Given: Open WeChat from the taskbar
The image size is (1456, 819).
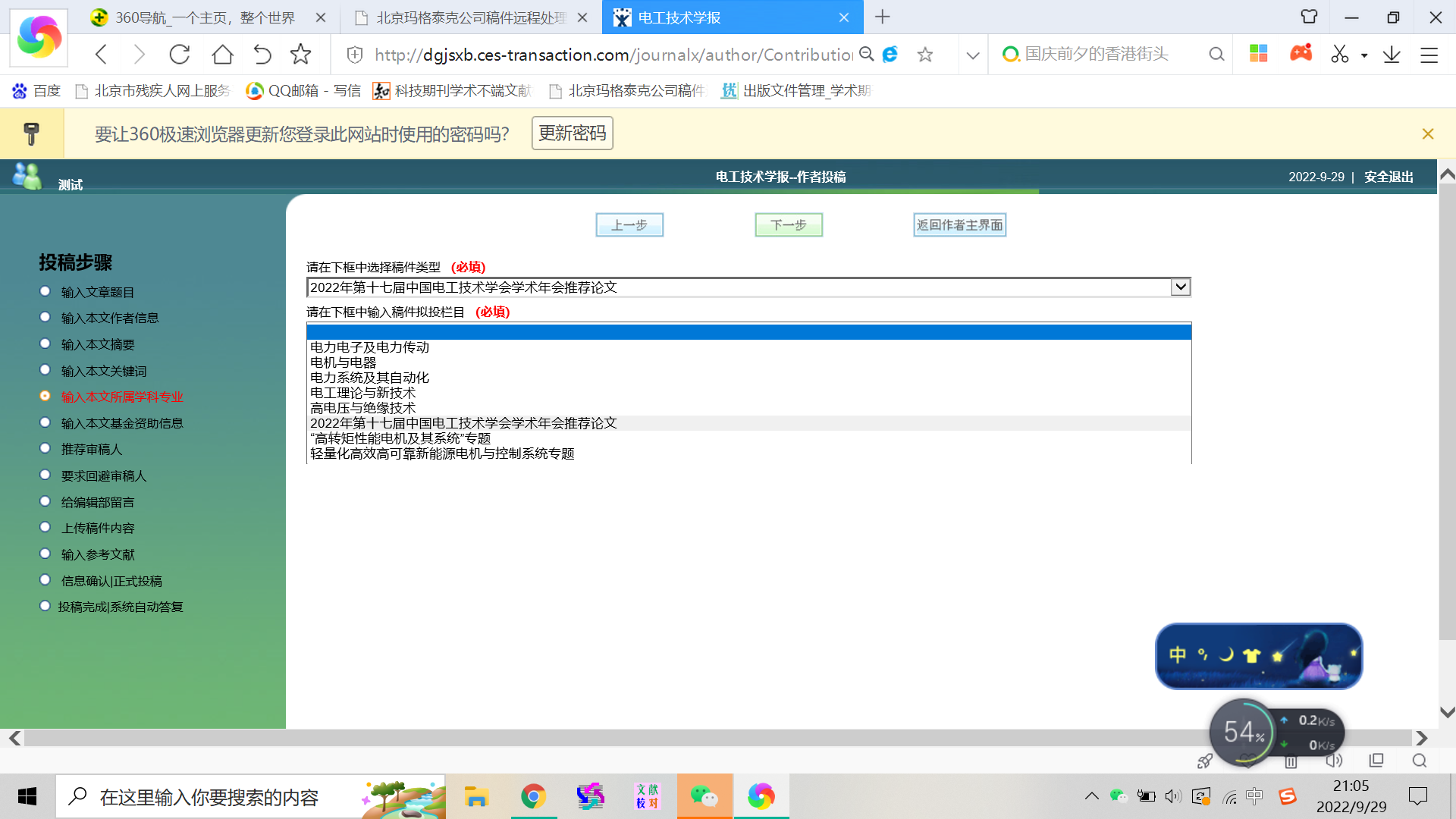Looking at the screenshot, I should pyautogui.click(x=704, y=796).
